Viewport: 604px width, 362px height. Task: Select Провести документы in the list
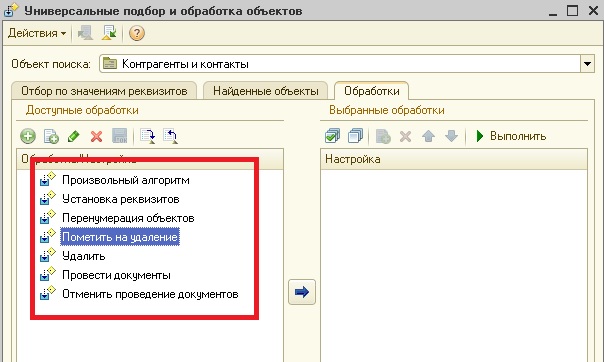(116, 275)
